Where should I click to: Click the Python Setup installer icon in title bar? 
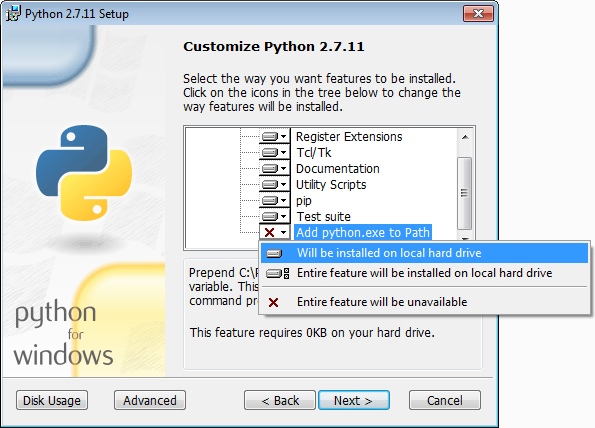tap(13, 14)
